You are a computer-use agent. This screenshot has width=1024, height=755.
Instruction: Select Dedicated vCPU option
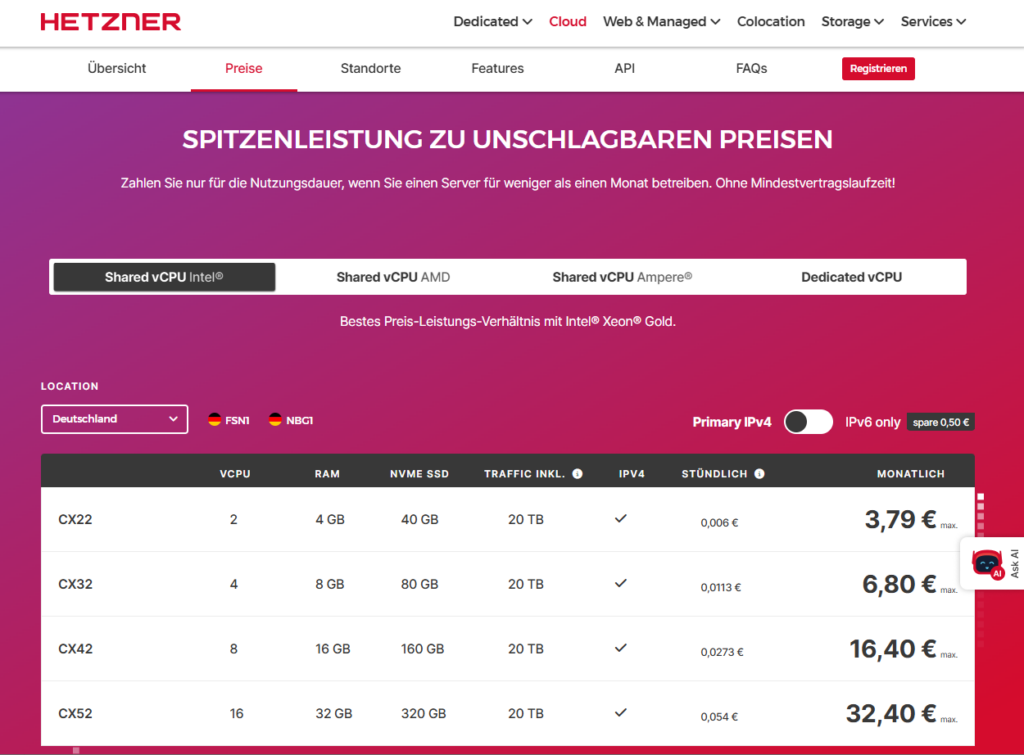tap(852, 277)
